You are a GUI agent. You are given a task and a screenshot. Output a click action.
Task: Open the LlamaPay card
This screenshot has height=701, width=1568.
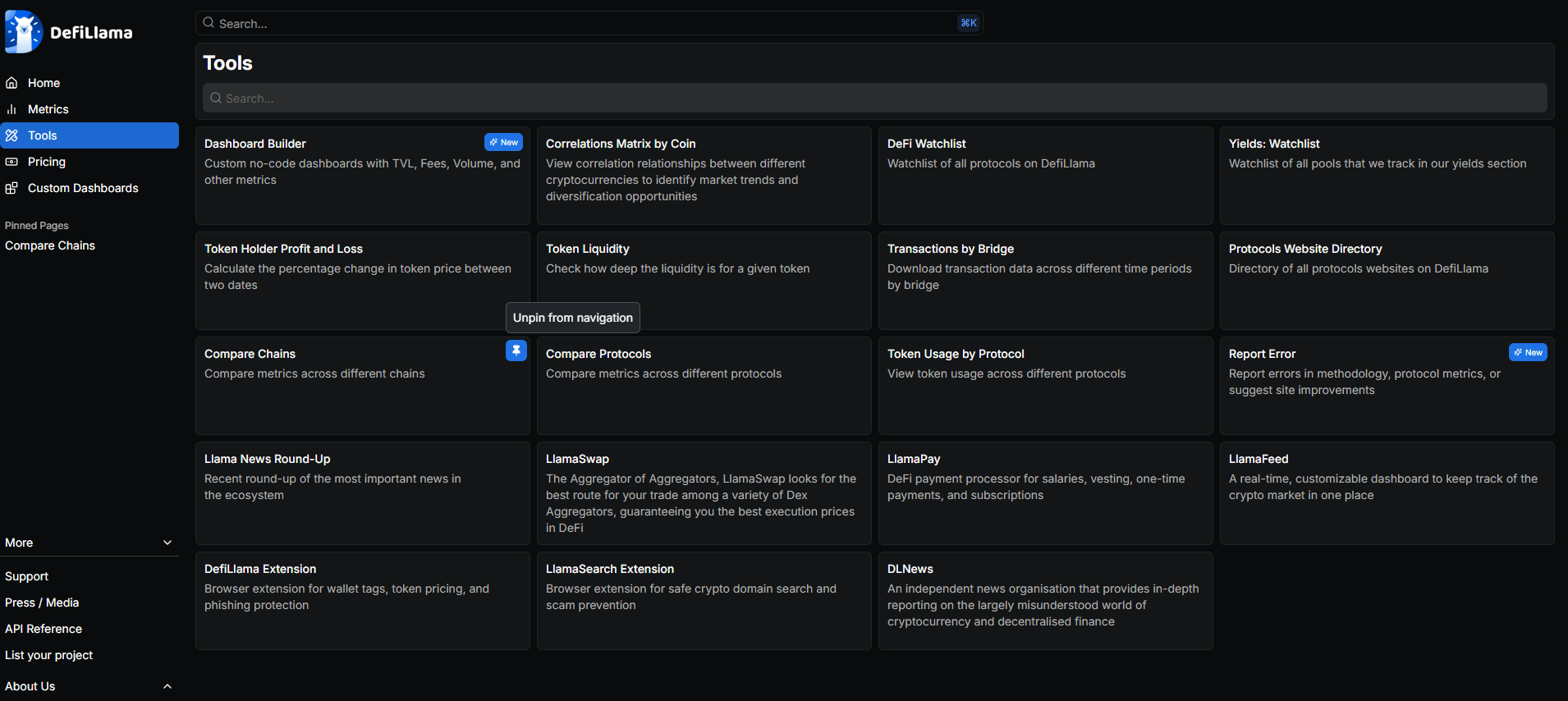(1046, 493)
